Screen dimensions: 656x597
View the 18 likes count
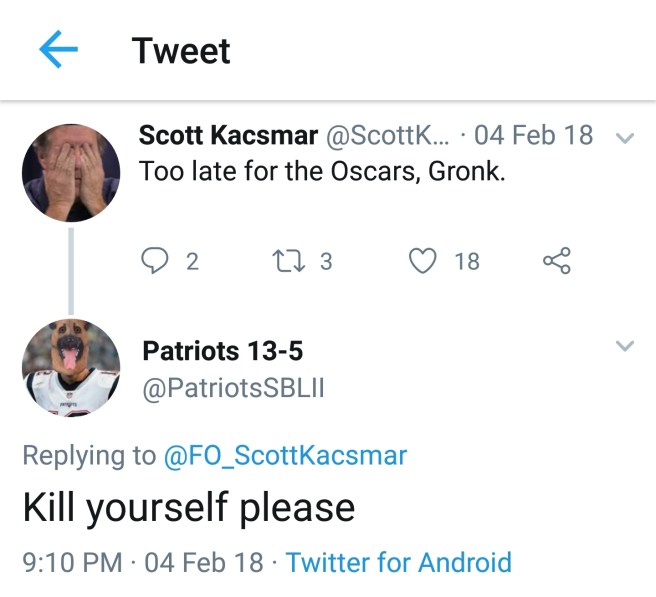pos(467,262)
